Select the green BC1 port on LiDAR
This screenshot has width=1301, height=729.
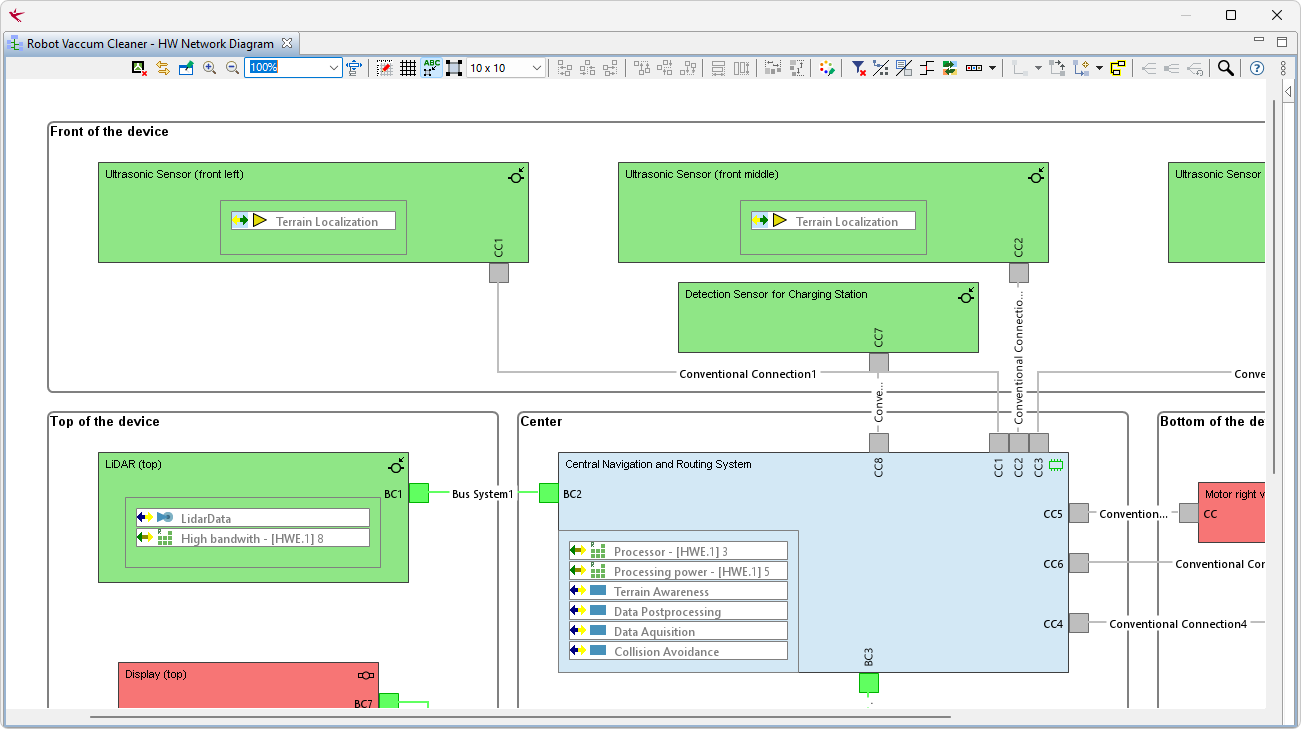coord(419,493)
